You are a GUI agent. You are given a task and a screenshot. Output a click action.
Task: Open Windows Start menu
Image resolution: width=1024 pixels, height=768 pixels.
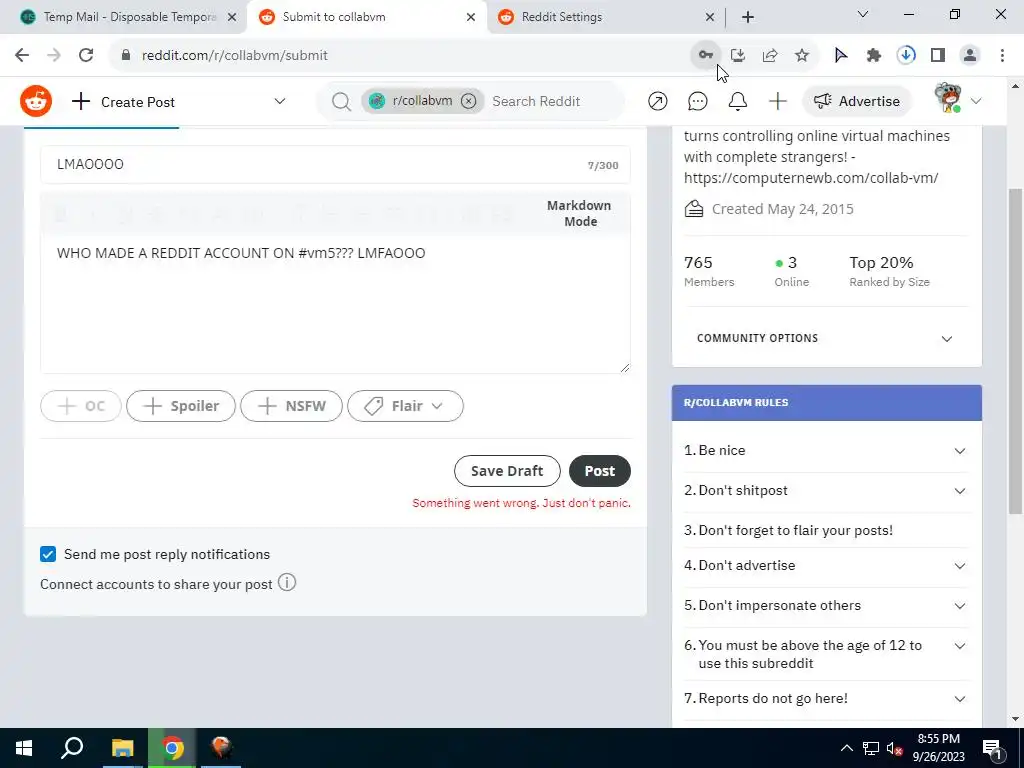point(24,748)
